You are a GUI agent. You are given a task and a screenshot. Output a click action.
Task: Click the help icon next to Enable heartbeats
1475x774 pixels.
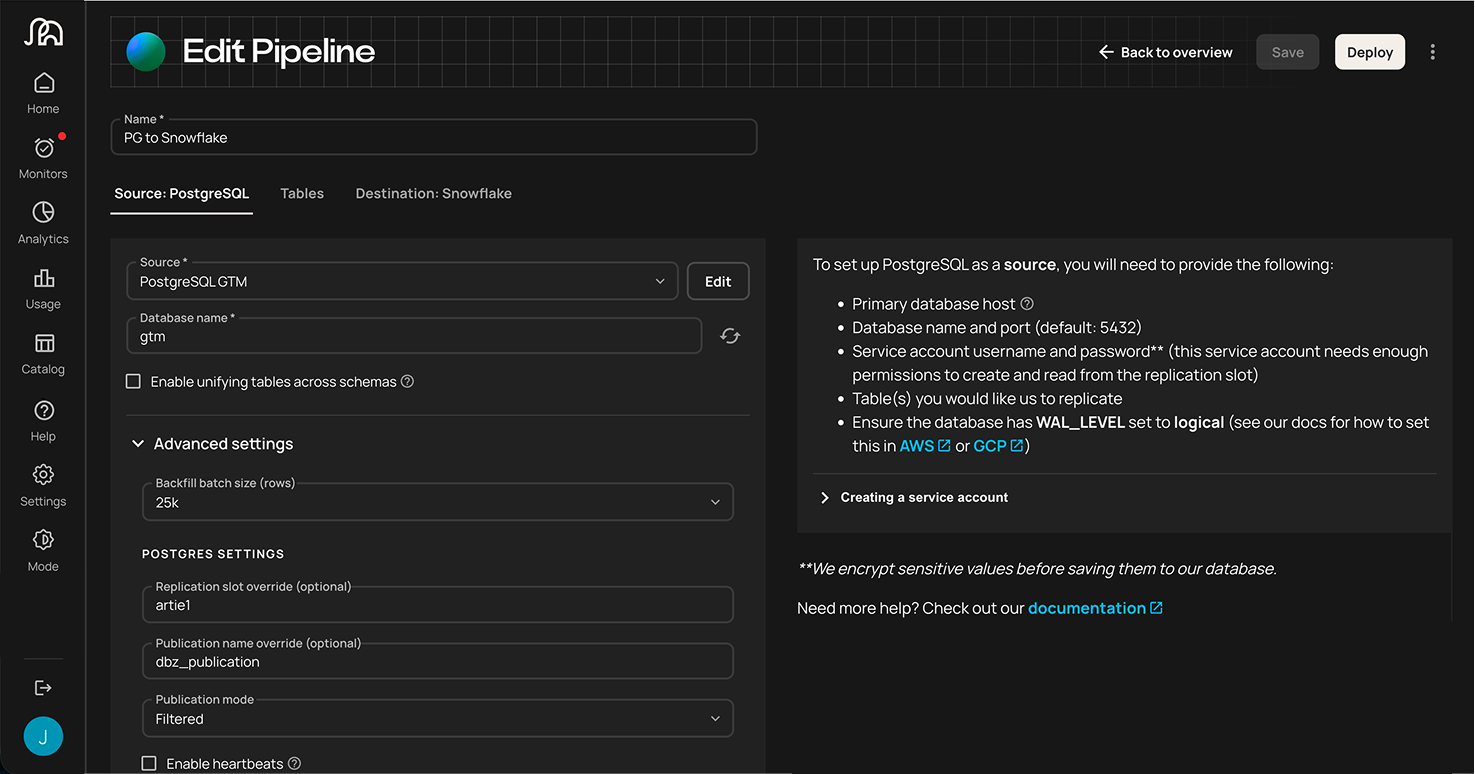(x=294, y=763)
